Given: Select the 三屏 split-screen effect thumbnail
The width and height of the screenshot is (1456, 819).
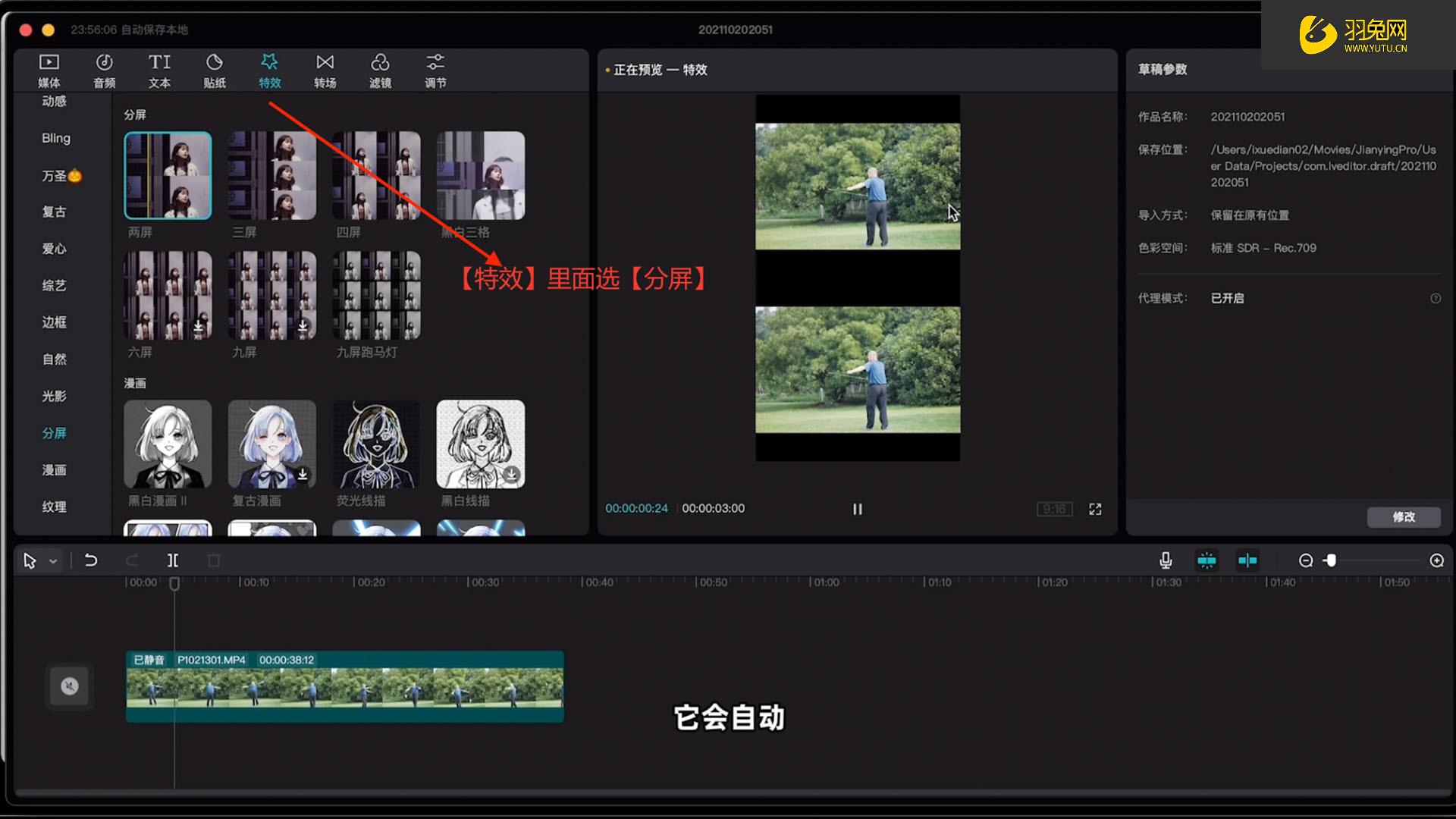Looking at the screenshot, I should point(272,176).
